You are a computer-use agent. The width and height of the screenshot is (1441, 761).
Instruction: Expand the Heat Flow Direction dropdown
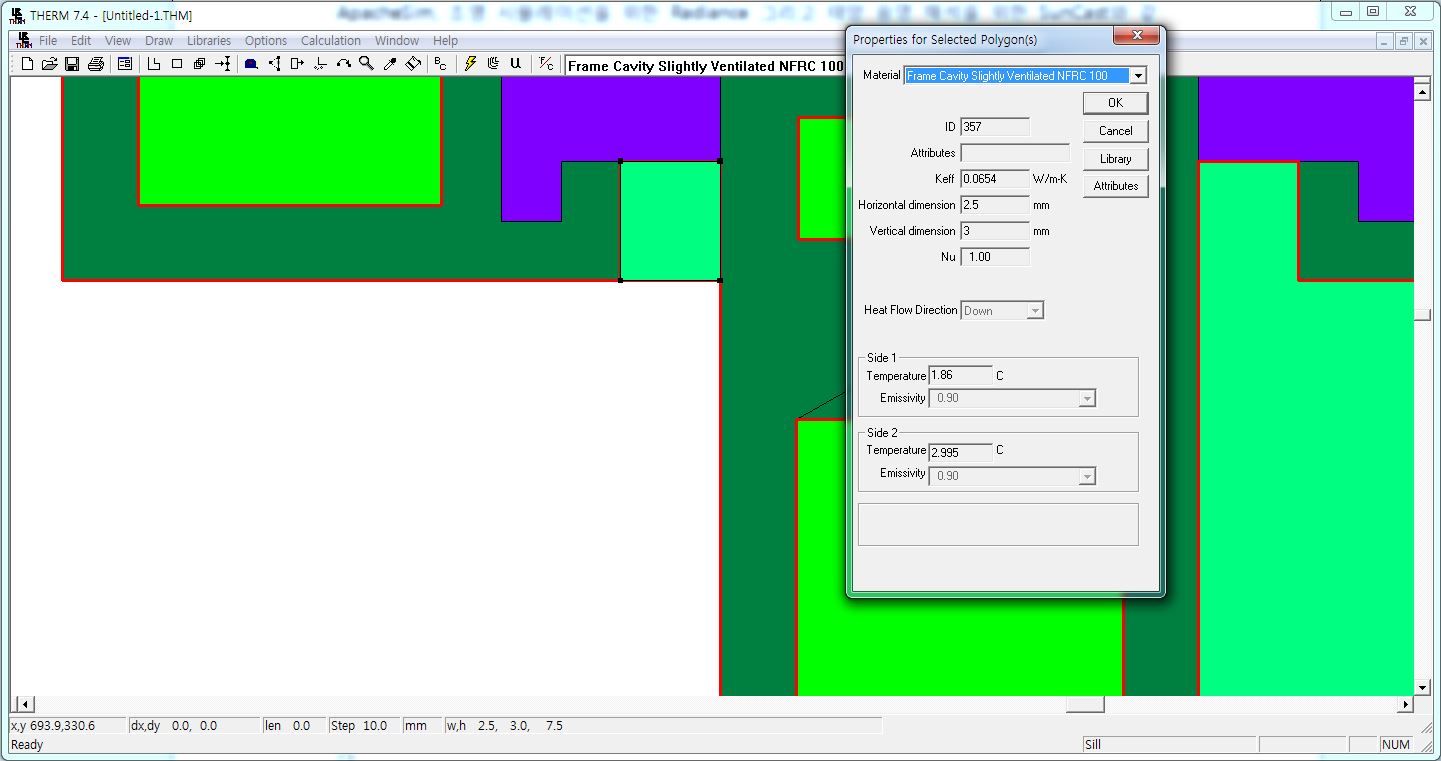(x=1035, y=311)
